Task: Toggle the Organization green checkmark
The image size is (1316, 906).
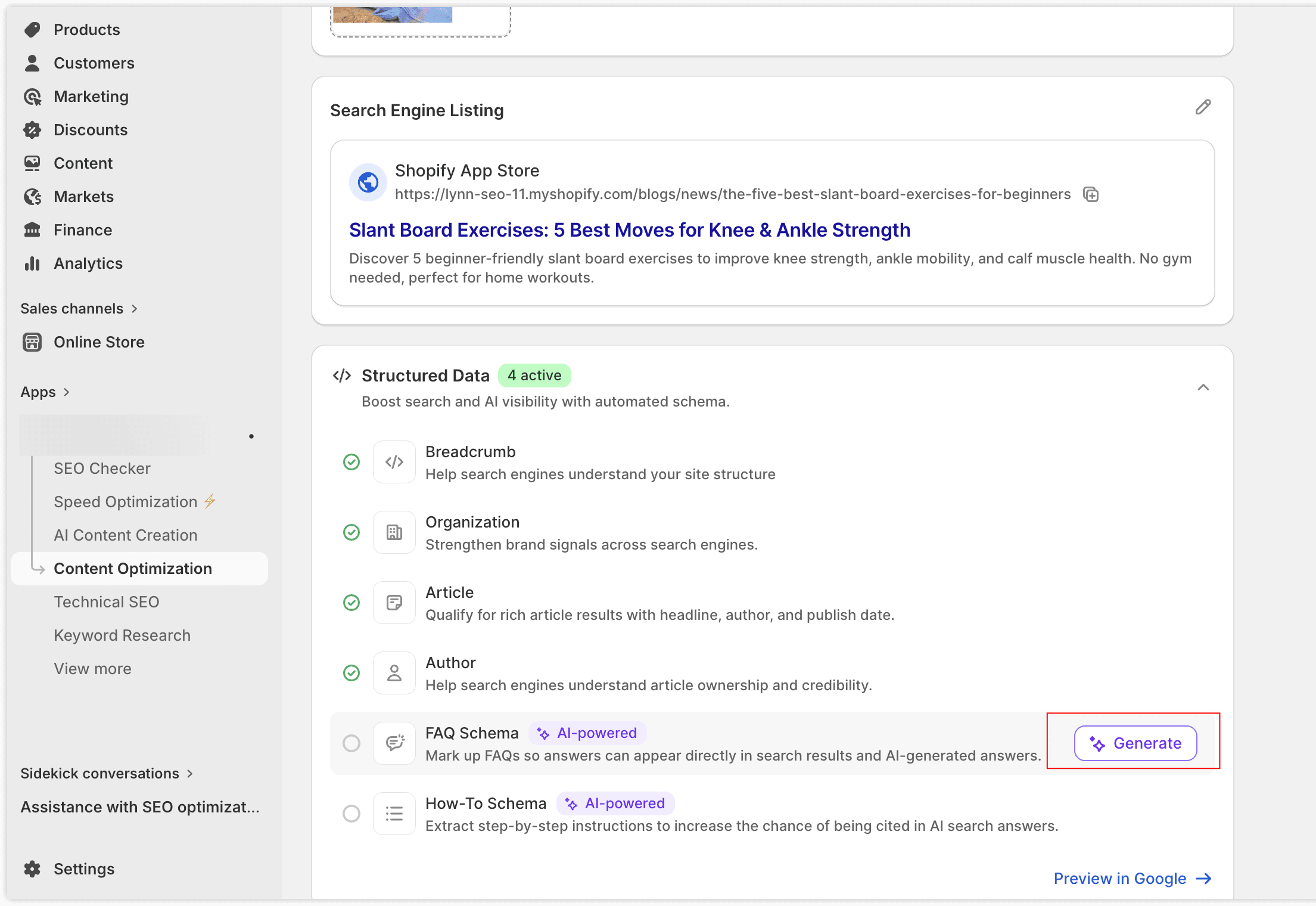Action: point(351,532)
